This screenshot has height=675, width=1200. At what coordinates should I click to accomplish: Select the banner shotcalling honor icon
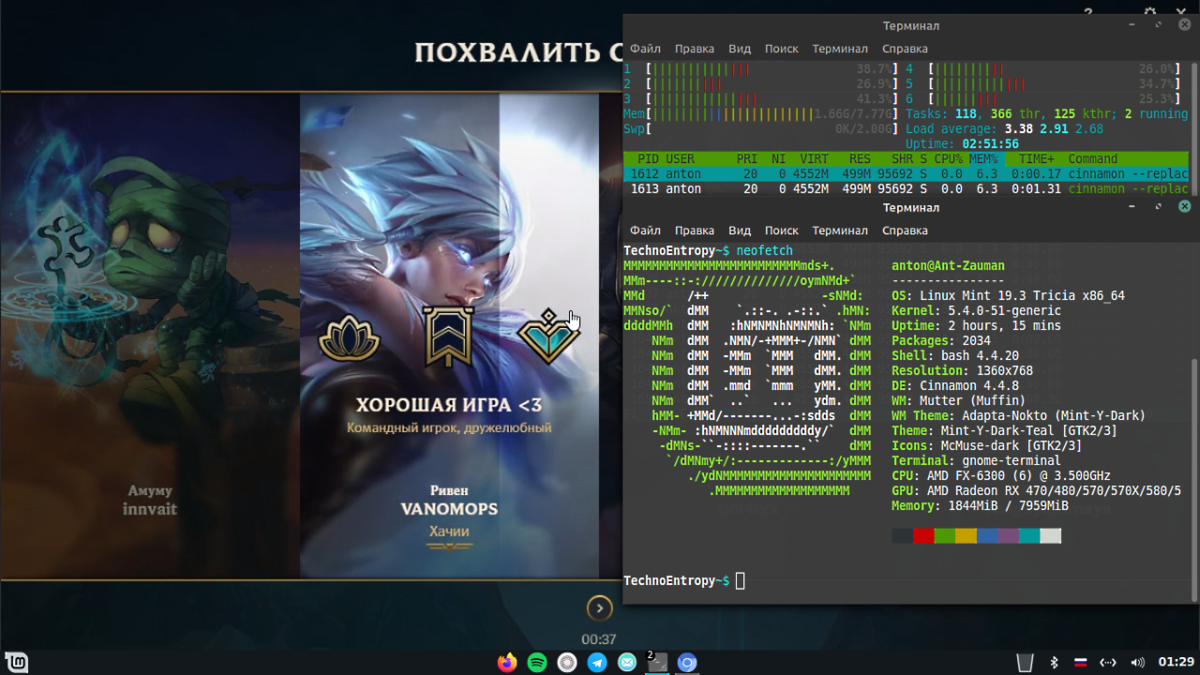click(447, 337)
